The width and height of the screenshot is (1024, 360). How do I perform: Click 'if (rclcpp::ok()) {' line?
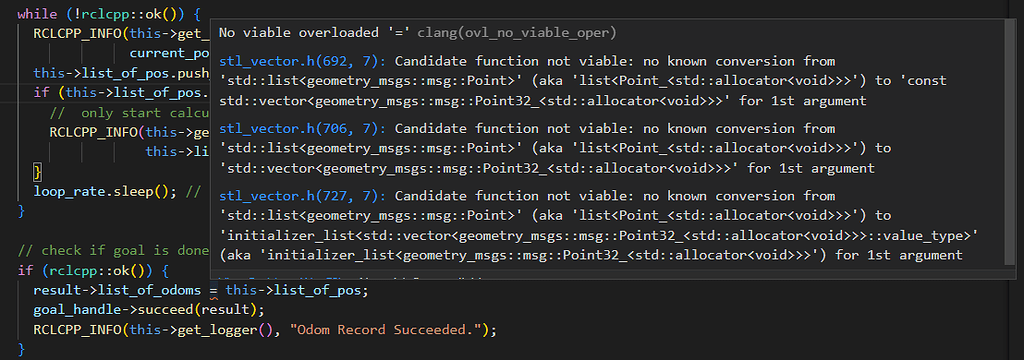pyautogui.click(x=93, y=270)
